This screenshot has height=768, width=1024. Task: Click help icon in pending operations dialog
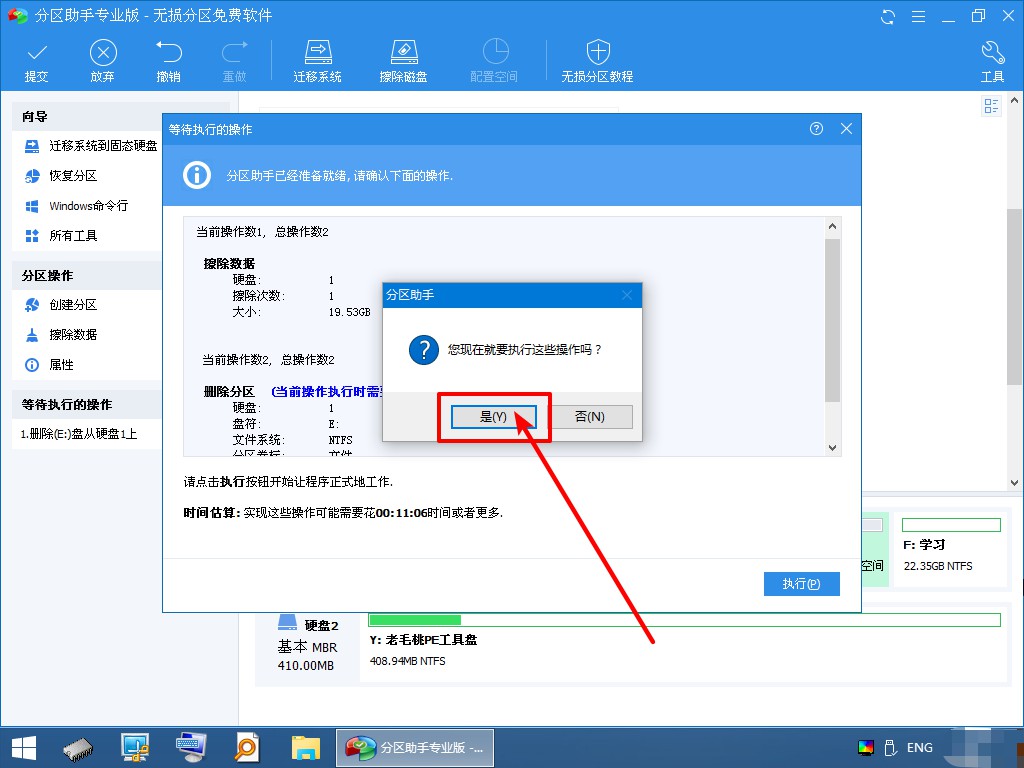tap(816, 129)
